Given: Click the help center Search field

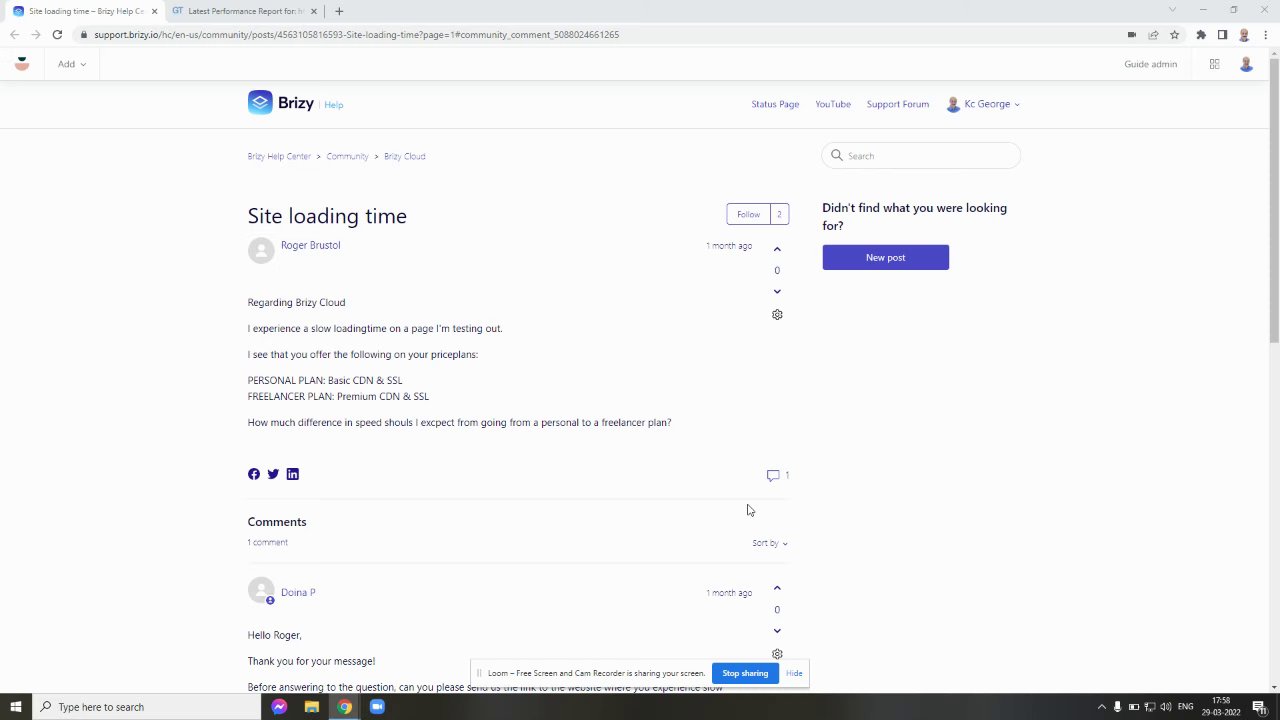Looking at the screenshot, I should point(921,155).
